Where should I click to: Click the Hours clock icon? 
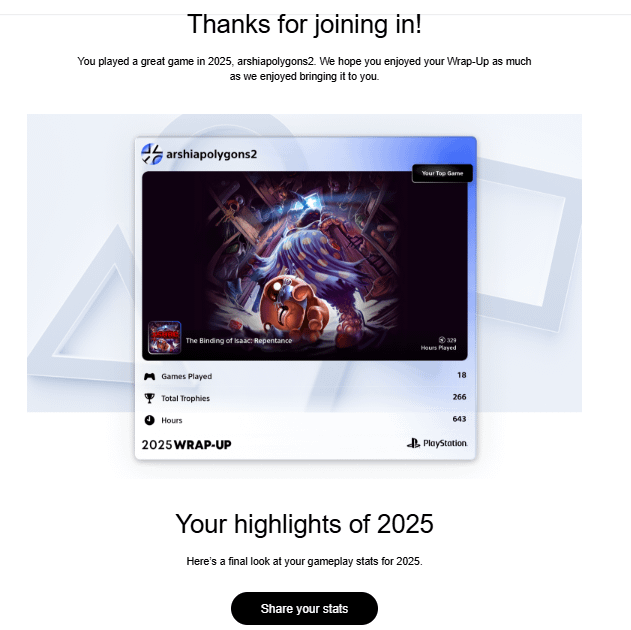(149, 420)
